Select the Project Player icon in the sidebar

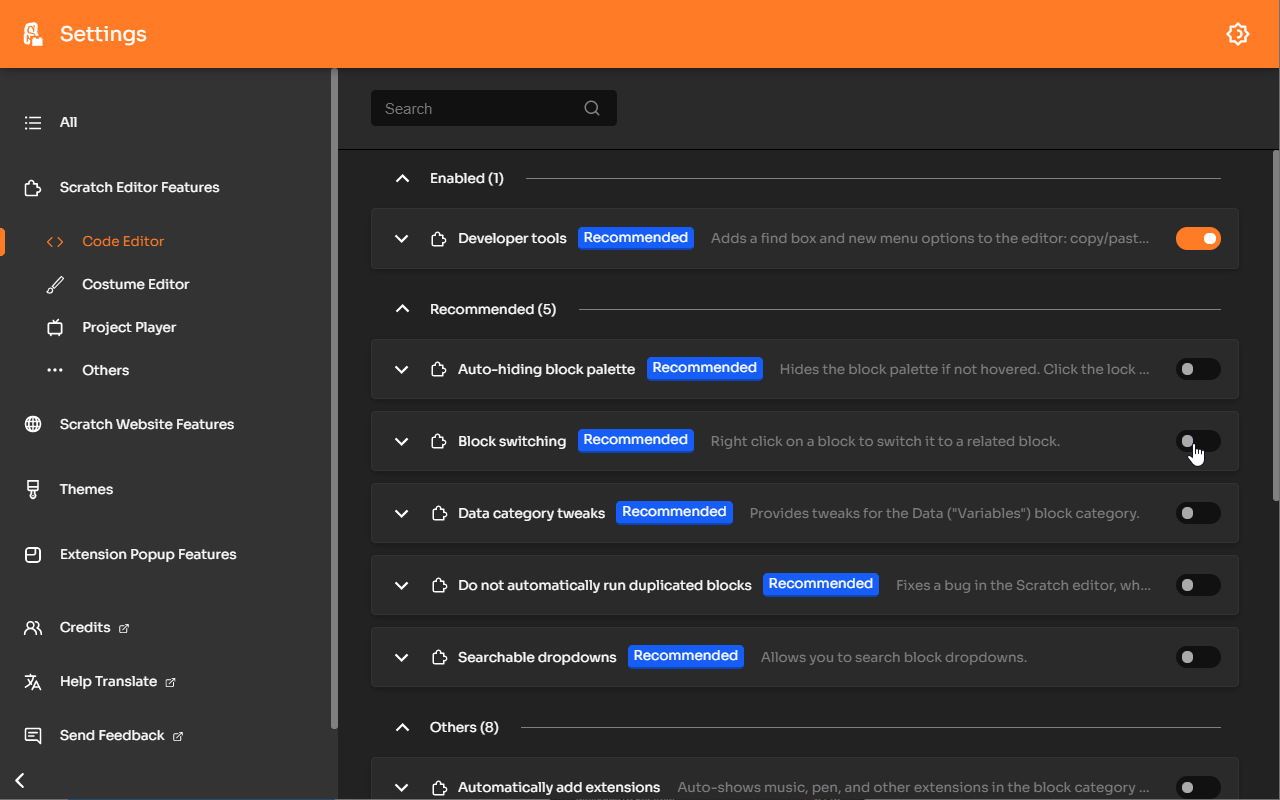click(56, 326)
